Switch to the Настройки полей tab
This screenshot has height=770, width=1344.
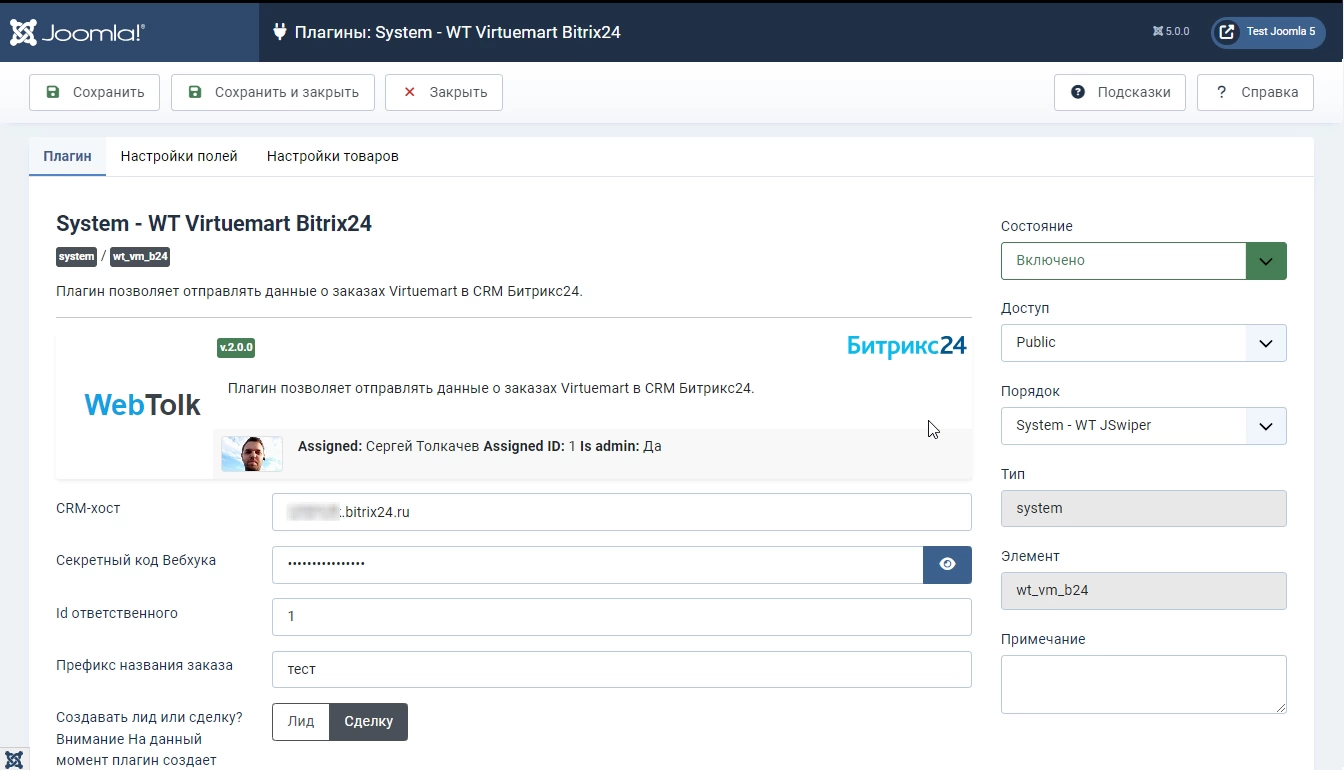click(x=179, y=157)
